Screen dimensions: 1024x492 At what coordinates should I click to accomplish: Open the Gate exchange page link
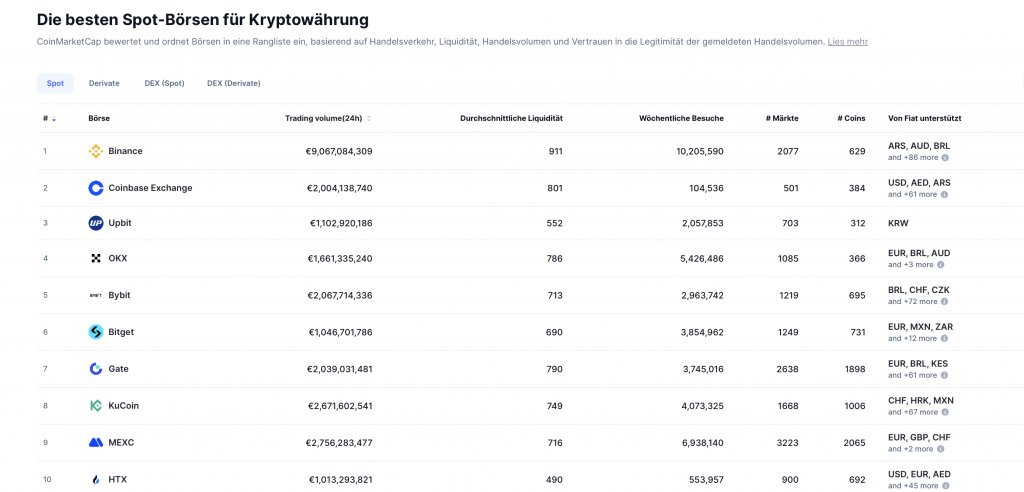click(118, 369)
